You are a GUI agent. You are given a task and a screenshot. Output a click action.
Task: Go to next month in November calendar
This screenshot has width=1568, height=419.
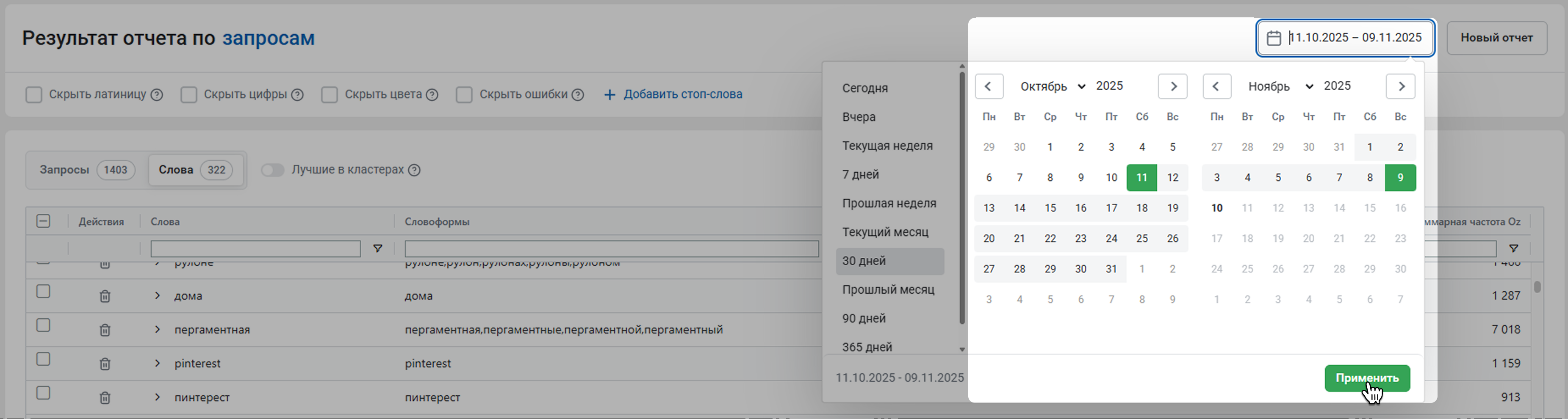pyautogui.click(x=1400, y=86)
